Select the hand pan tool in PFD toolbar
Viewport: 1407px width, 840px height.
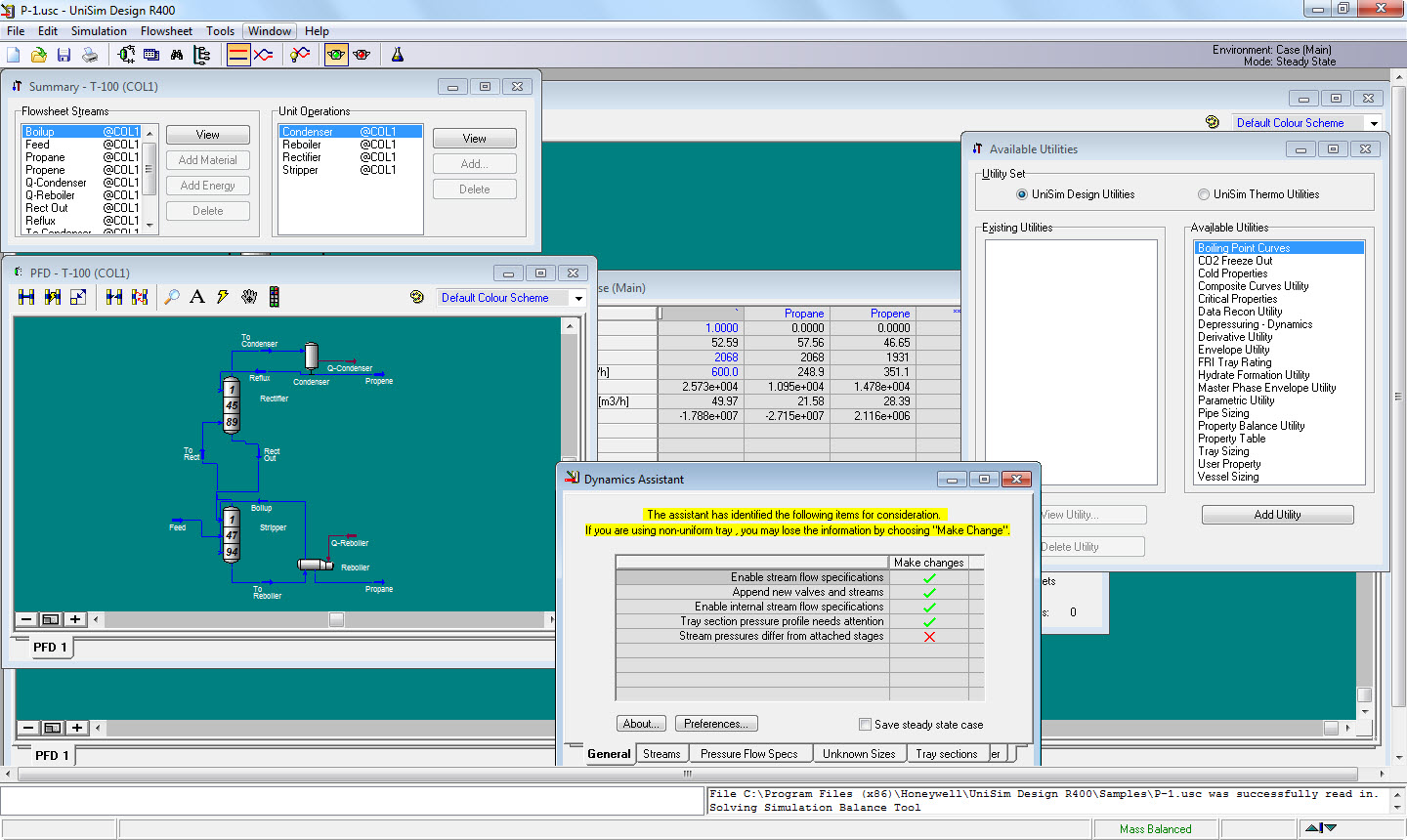click(249, 297)
